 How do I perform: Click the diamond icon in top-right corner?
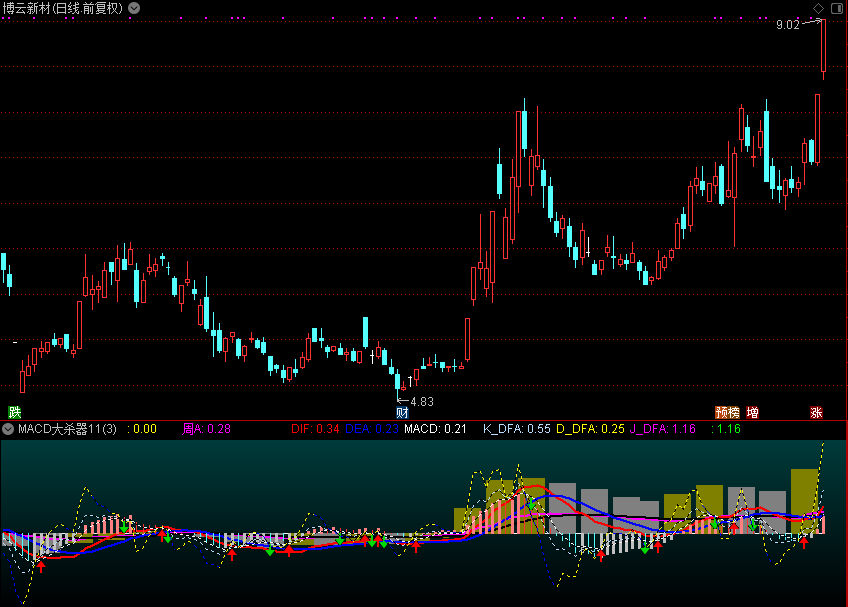tap(818, 8)
